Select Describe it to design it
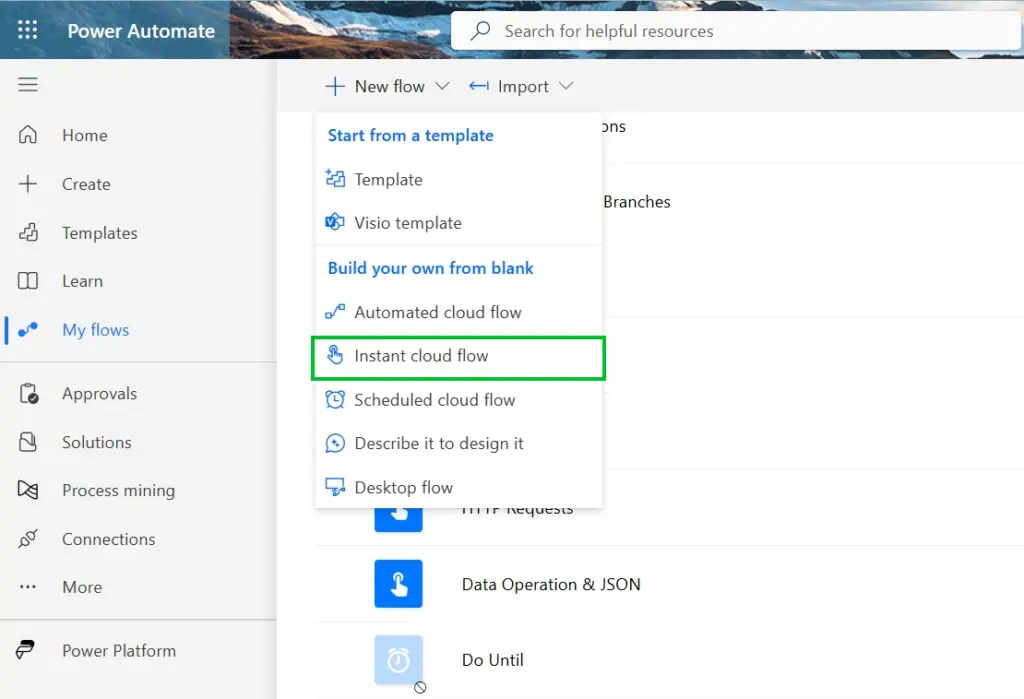Image resolution: width=1024 pixels, height=699 pixels. point(458,444)
